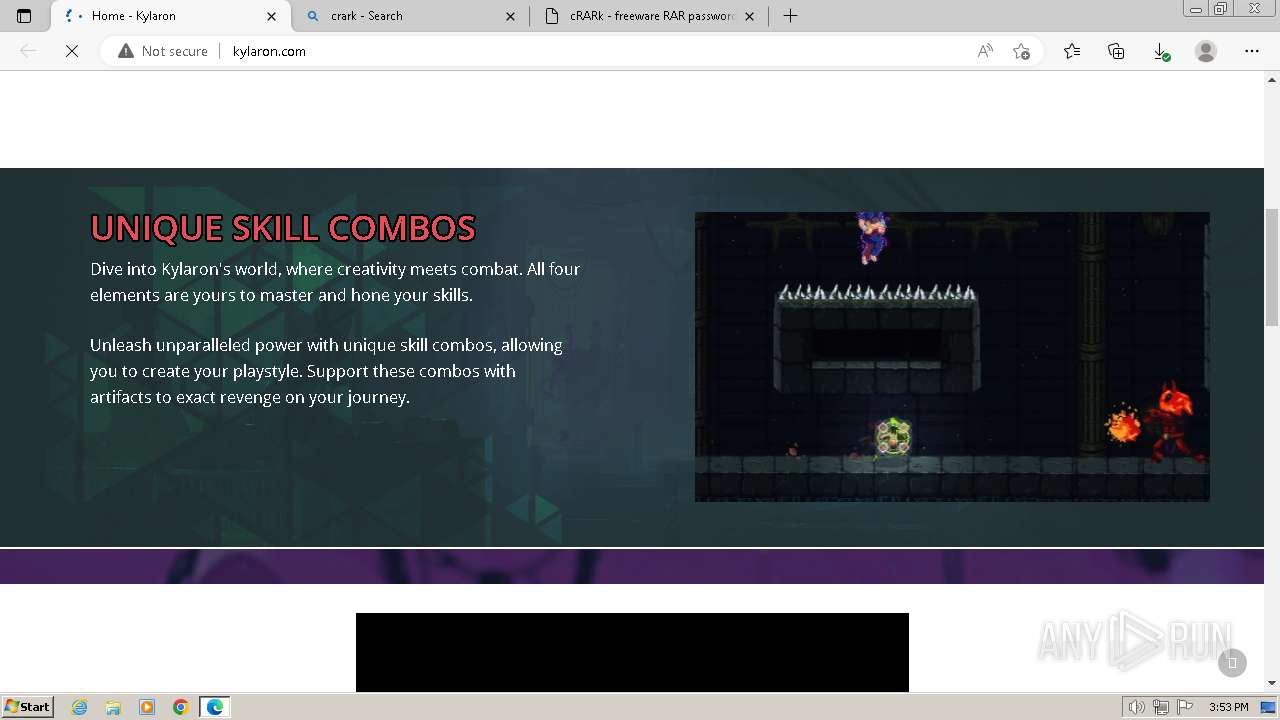The width and height of the screenshot is (1280, 720).
Task: Open the Action Center flag icon
Action: (x=1184, y=707)
